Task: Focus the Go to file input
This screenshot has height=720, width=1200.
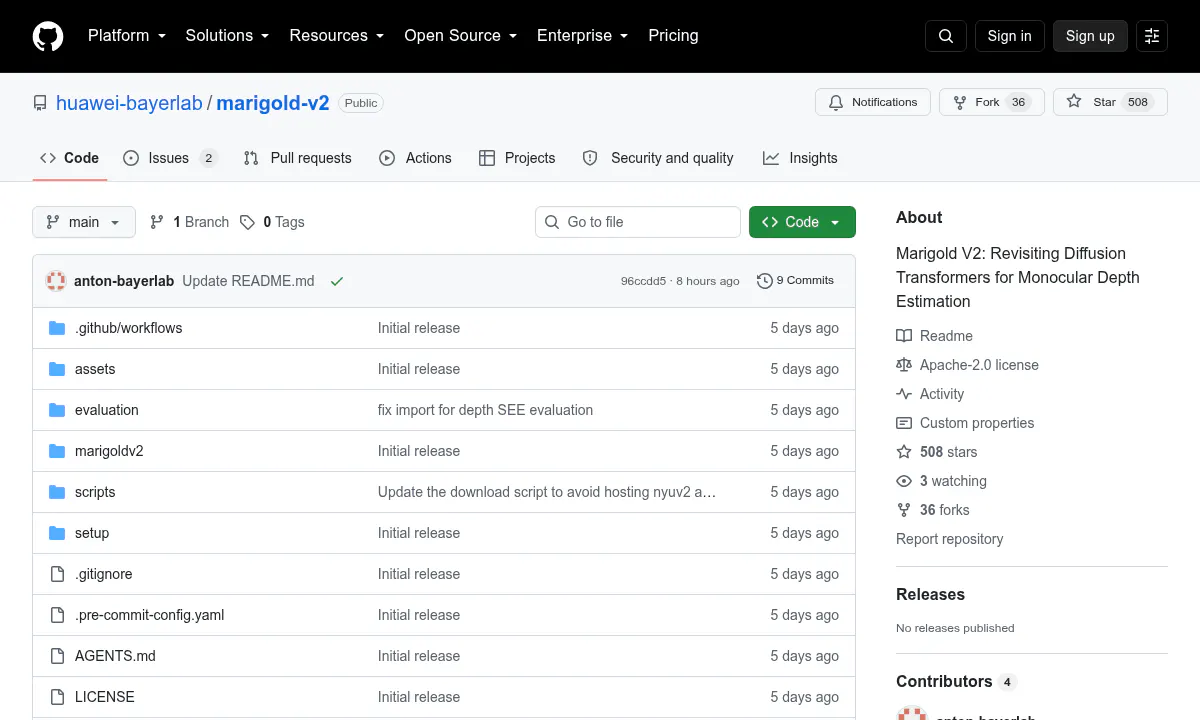Action: (x=638, y=222)
